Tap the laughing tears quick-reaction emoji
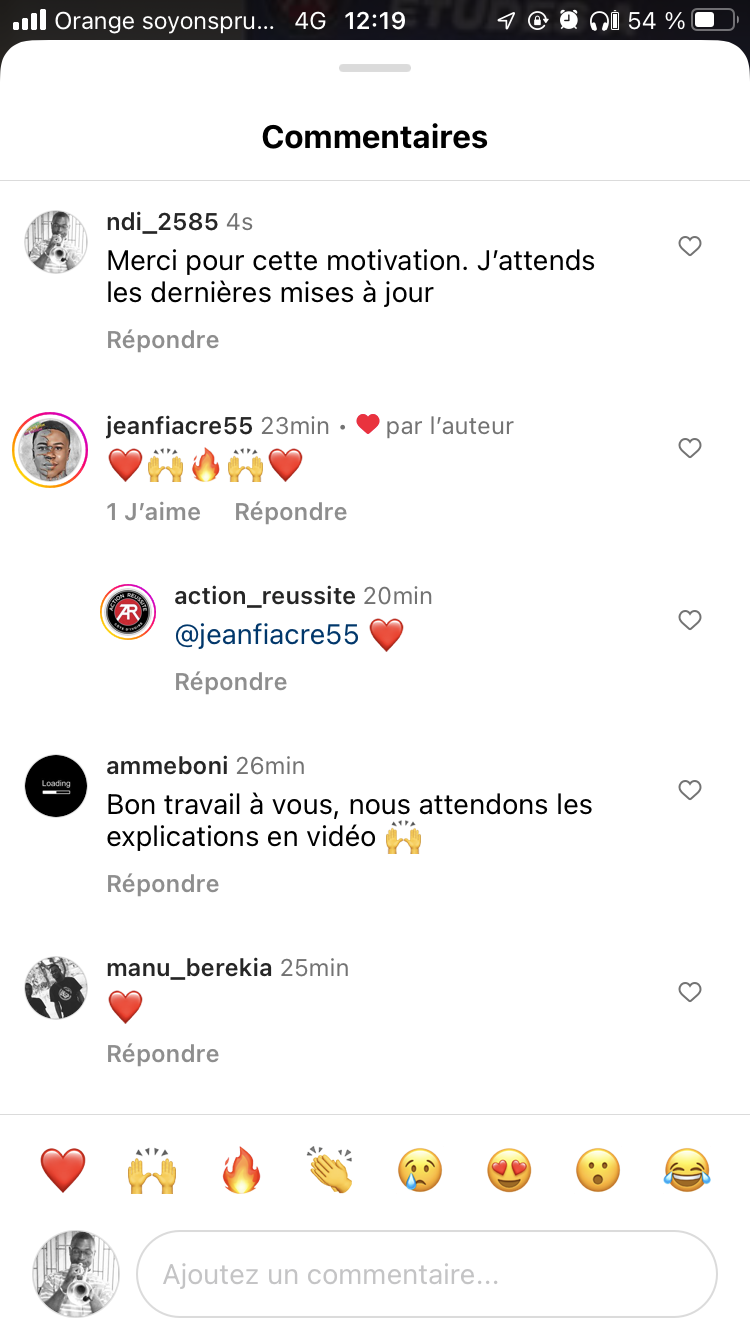 point(687,1170)
